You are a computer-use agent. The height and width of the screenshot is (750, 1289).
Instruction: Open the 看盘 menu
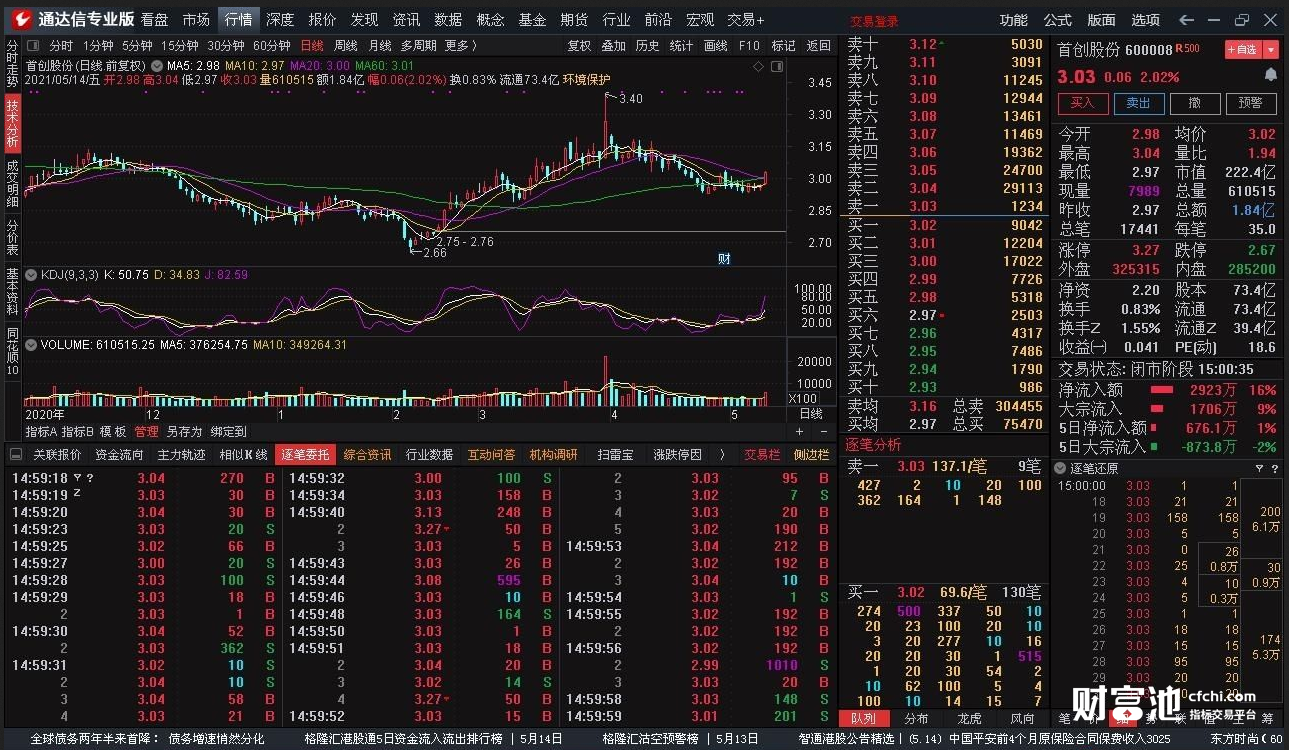(154, 19)
